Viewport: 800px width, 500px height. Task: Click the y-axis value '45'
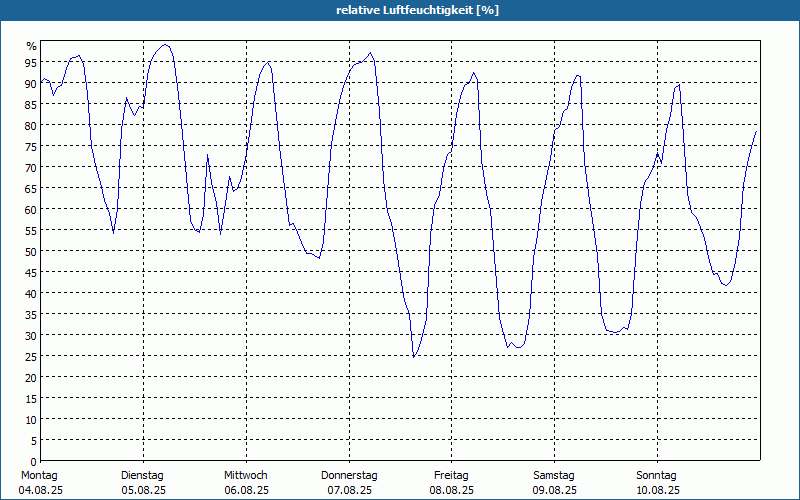tap(32, 272)
